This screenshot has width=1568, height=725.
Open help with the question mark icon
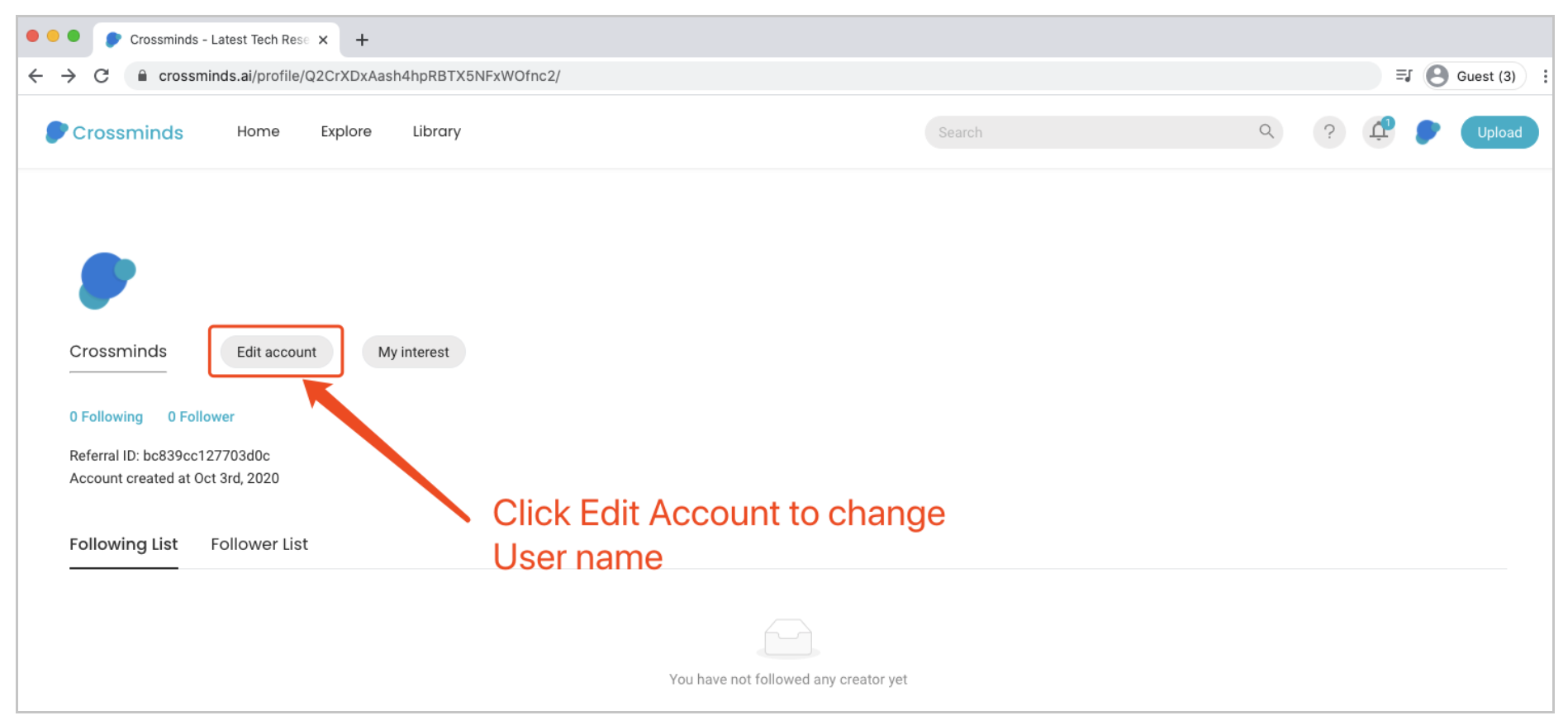1329,132
